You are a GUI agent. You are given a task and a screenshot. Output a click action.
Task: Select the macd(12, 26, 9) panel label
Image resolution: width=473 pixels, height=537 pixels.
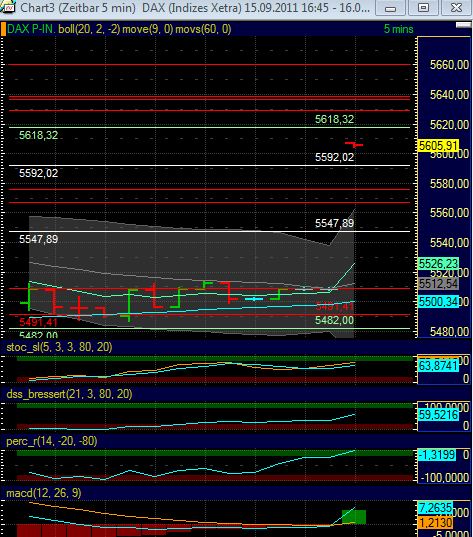44,493
